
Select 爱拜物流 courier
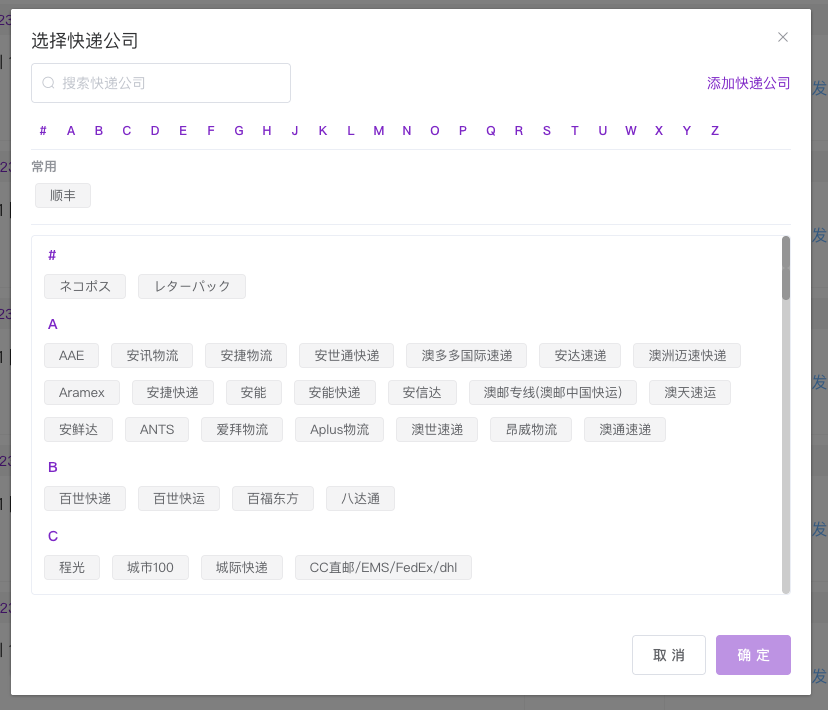242,429
